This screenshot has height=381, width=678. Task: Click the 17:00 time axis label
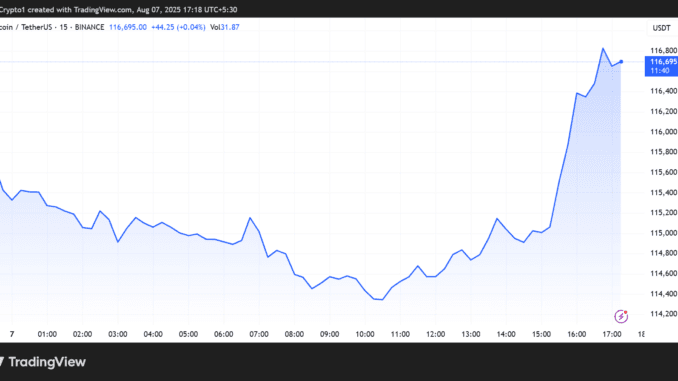[x=612, y=334]
